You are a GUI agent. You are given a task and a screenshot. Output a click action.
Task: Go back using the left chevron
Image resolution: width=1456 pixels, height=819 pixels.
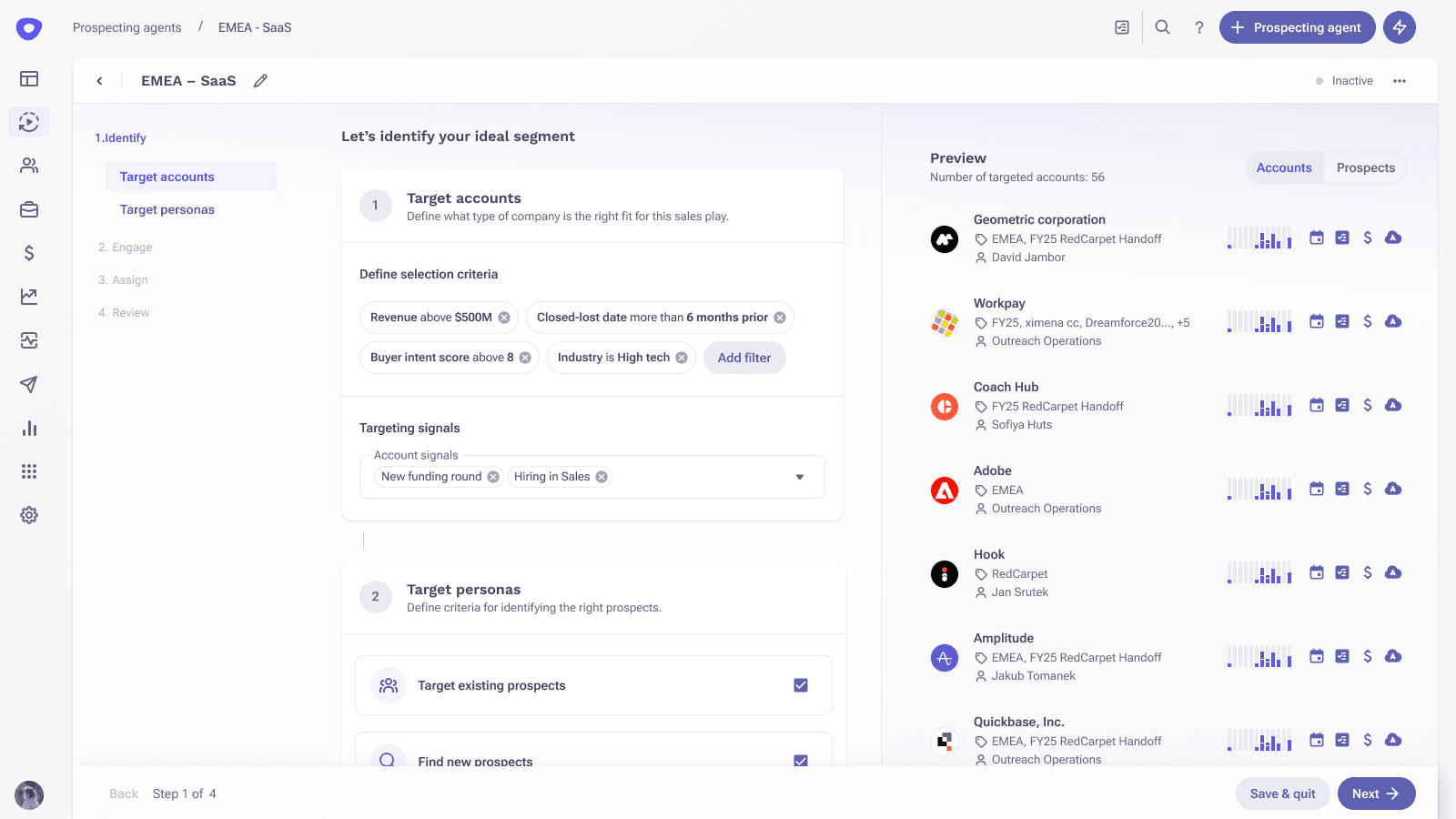pyautogui.click(x=100, y=81)
